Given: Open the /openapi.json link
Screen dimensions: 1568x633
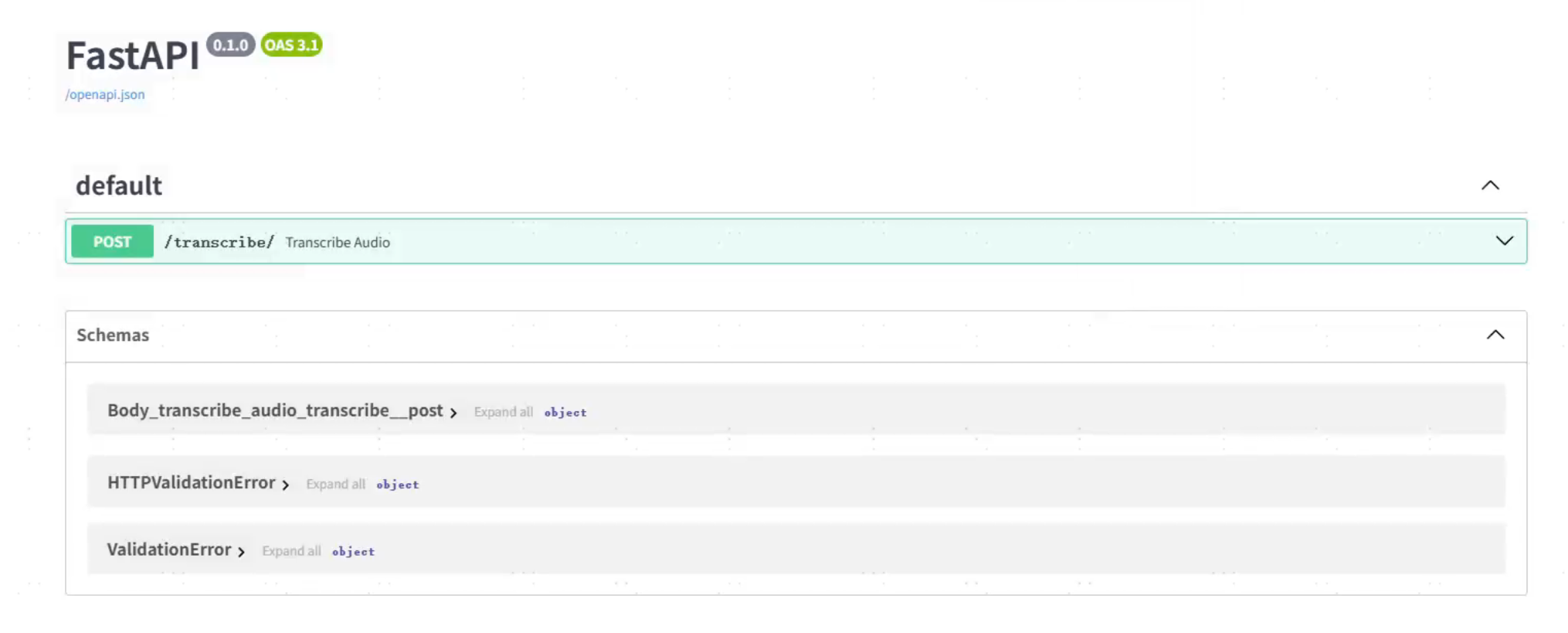Looking at the screenshot, I should (105, 94).
